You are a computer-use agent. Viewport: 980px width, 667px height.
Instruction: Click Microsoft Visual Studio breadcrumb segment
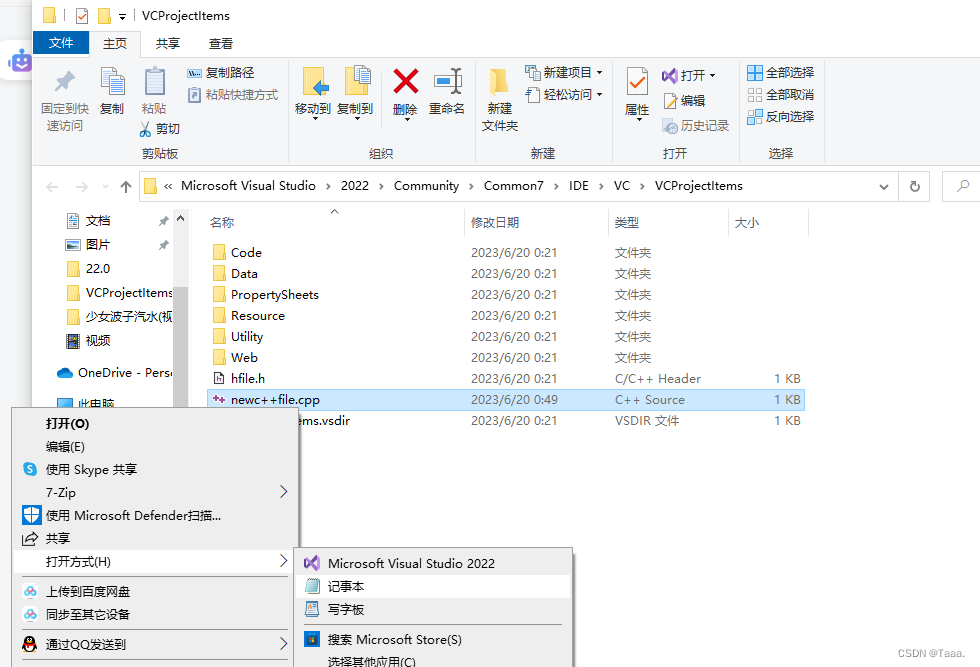[248, 186]
